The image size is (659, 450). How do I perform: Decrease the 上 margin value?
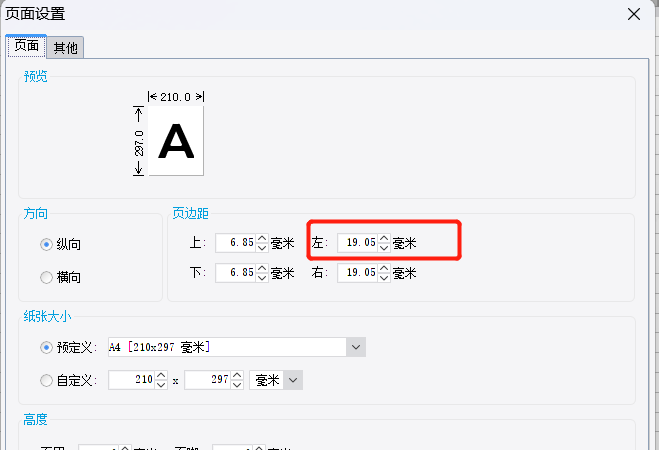(x=262, y=247)
